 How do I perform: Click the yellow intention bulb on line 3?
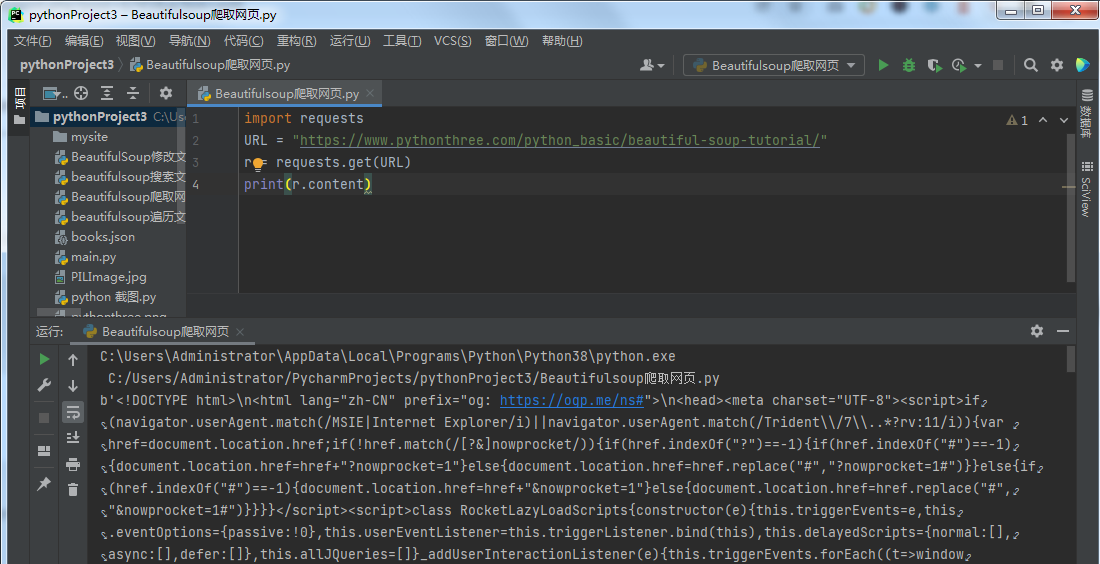257,163
